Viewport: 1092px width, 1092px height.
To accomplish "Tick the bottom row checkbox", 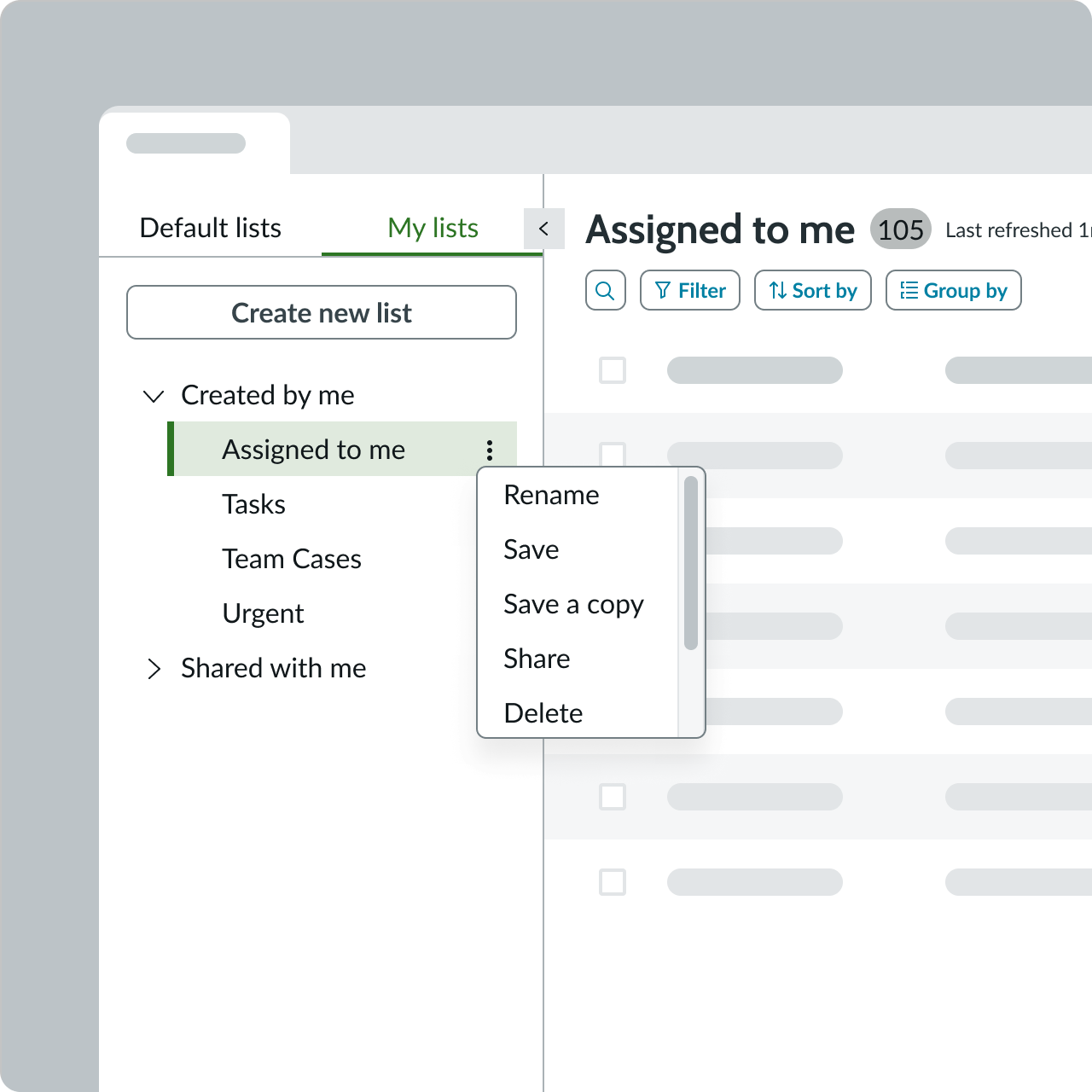I will pyautogui.click(x=613, y=883).
